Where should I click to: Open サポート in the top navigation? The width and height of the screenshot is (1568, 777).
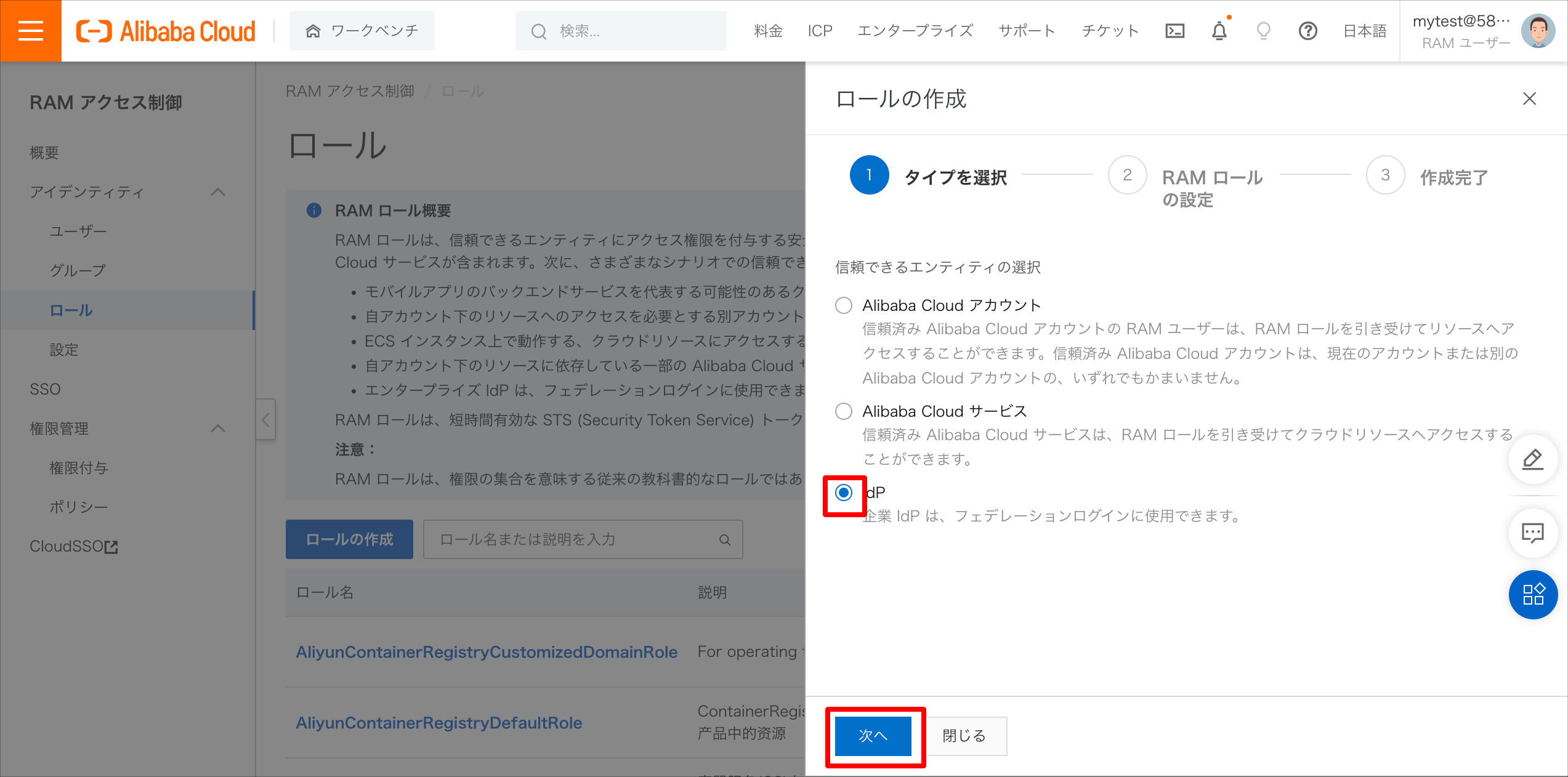pos(1027,31)
